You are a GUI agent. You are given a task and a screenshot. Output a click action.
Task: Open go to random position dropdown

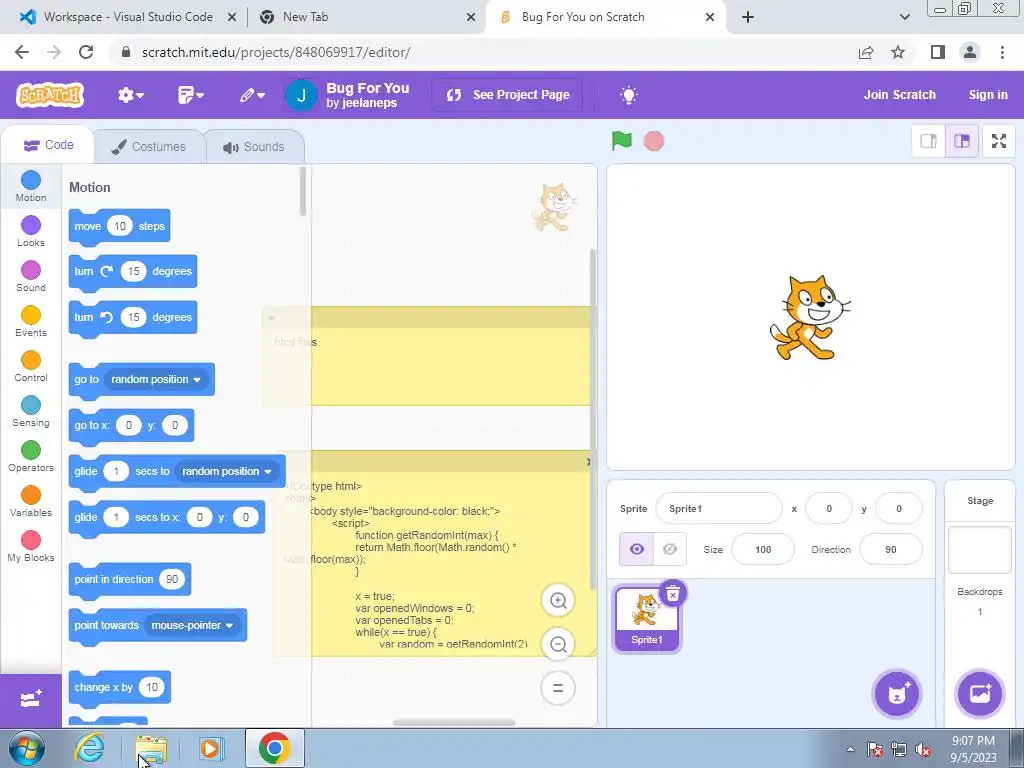156,379
